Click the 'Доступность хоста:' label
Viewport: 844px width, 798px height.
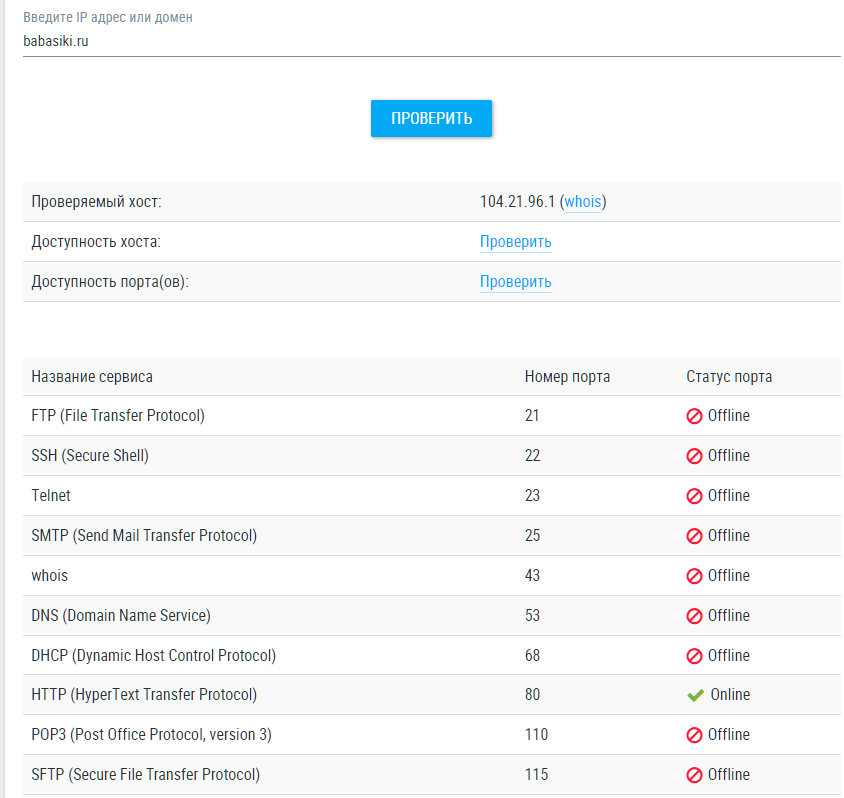(96, 242)
